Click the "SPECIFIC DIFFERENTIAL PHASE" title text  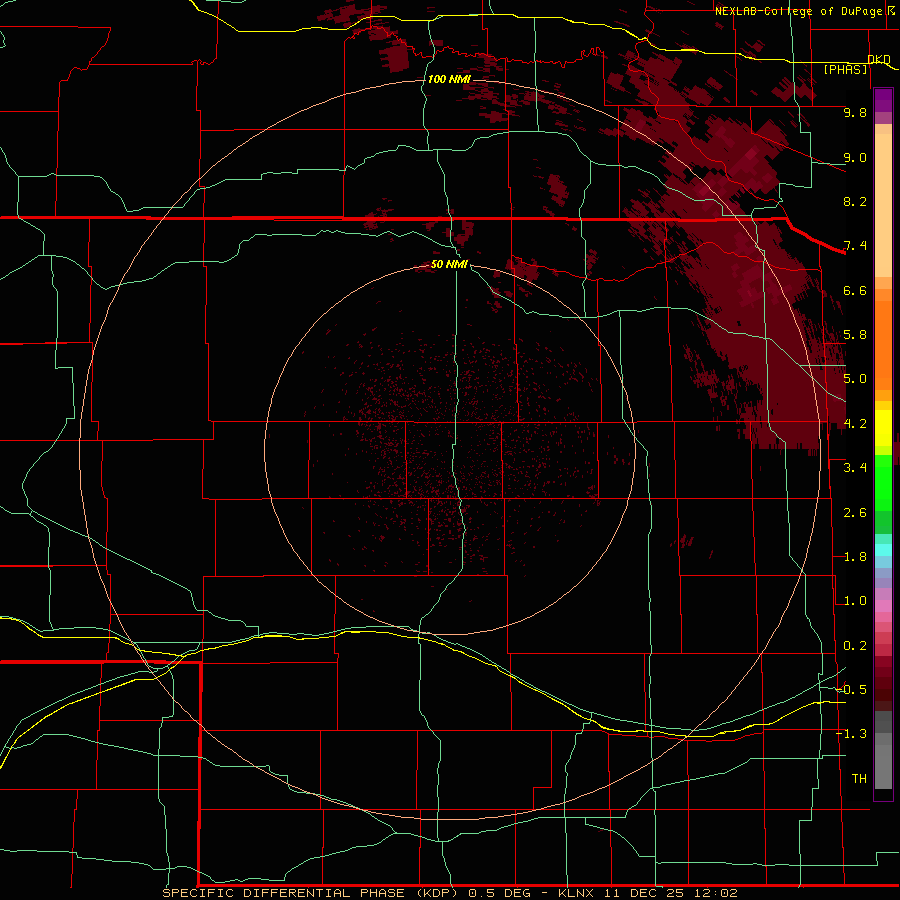point(285,893)
